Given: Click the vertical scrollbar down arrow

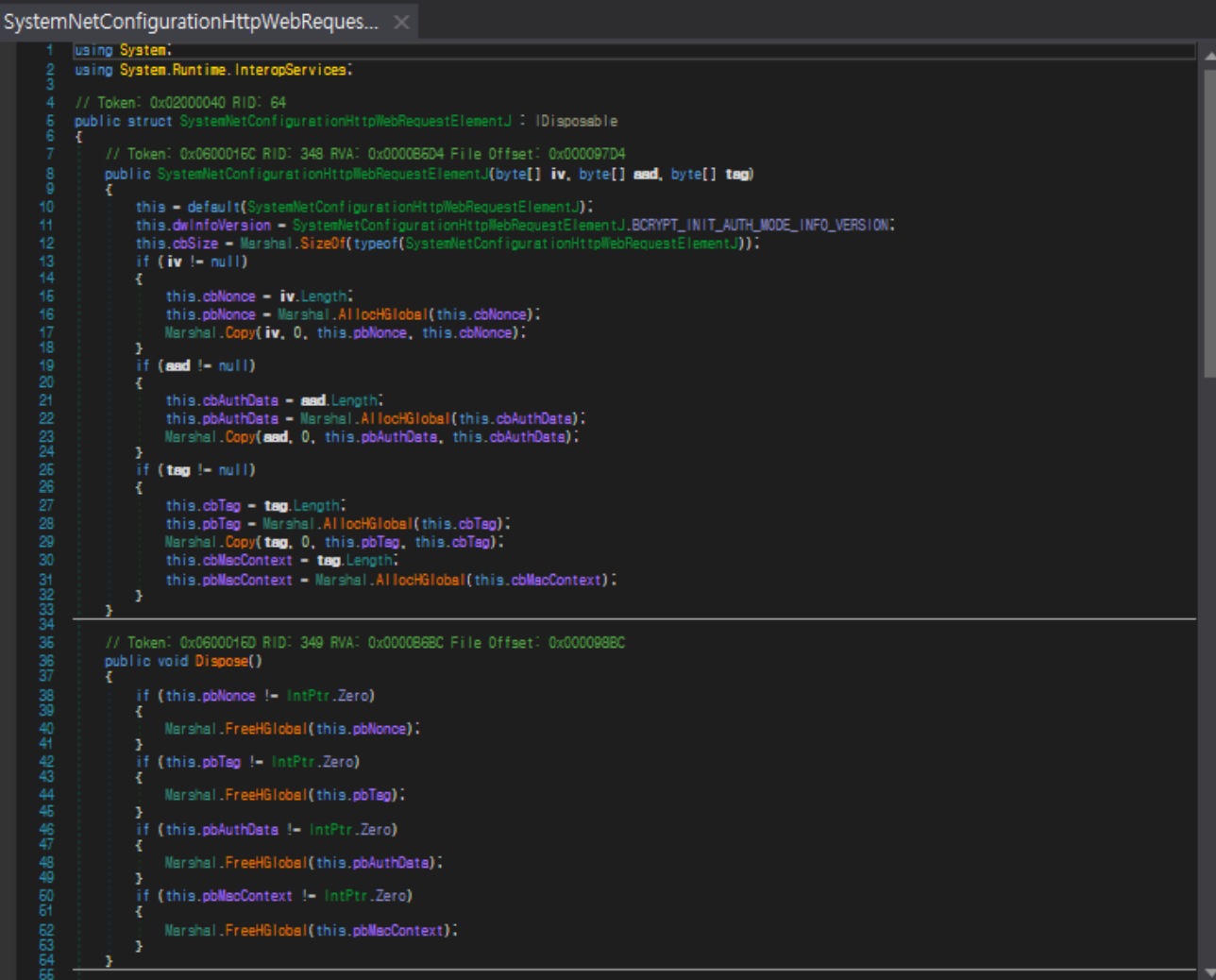Looking at the screenshot, I should click(x=1208, y=972).
